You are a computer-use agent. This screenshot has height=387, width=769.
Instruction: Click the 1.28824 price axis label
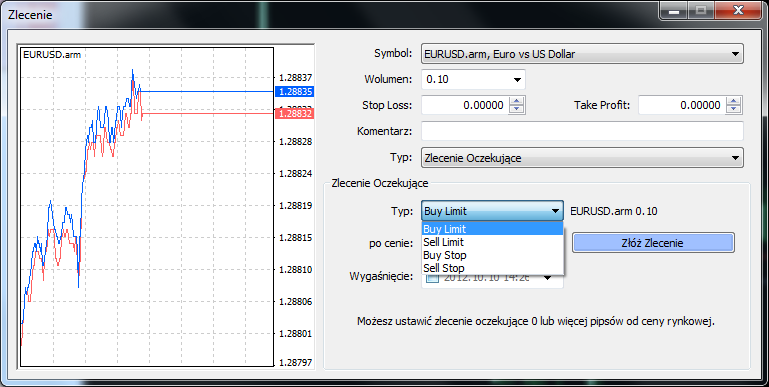[295, 174]
